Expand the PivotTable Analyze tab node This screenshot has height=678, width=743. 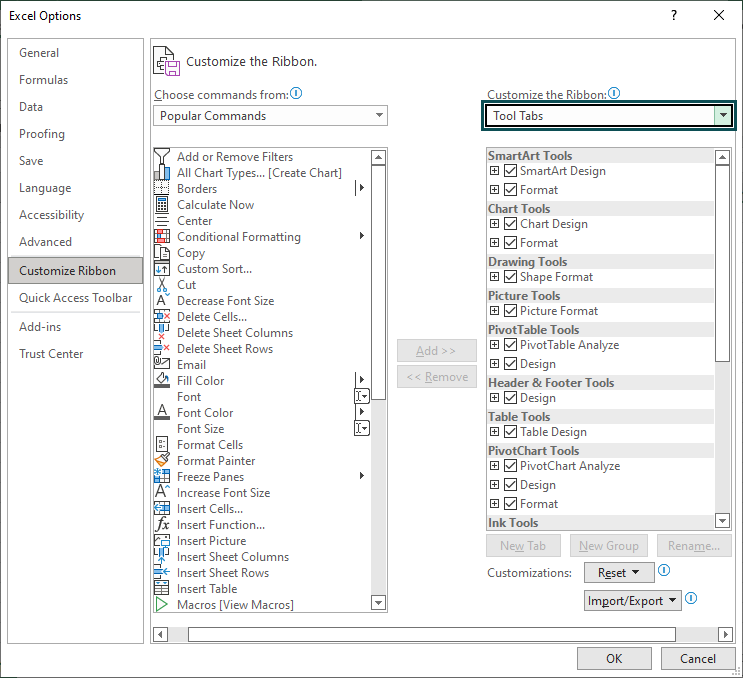494,345
